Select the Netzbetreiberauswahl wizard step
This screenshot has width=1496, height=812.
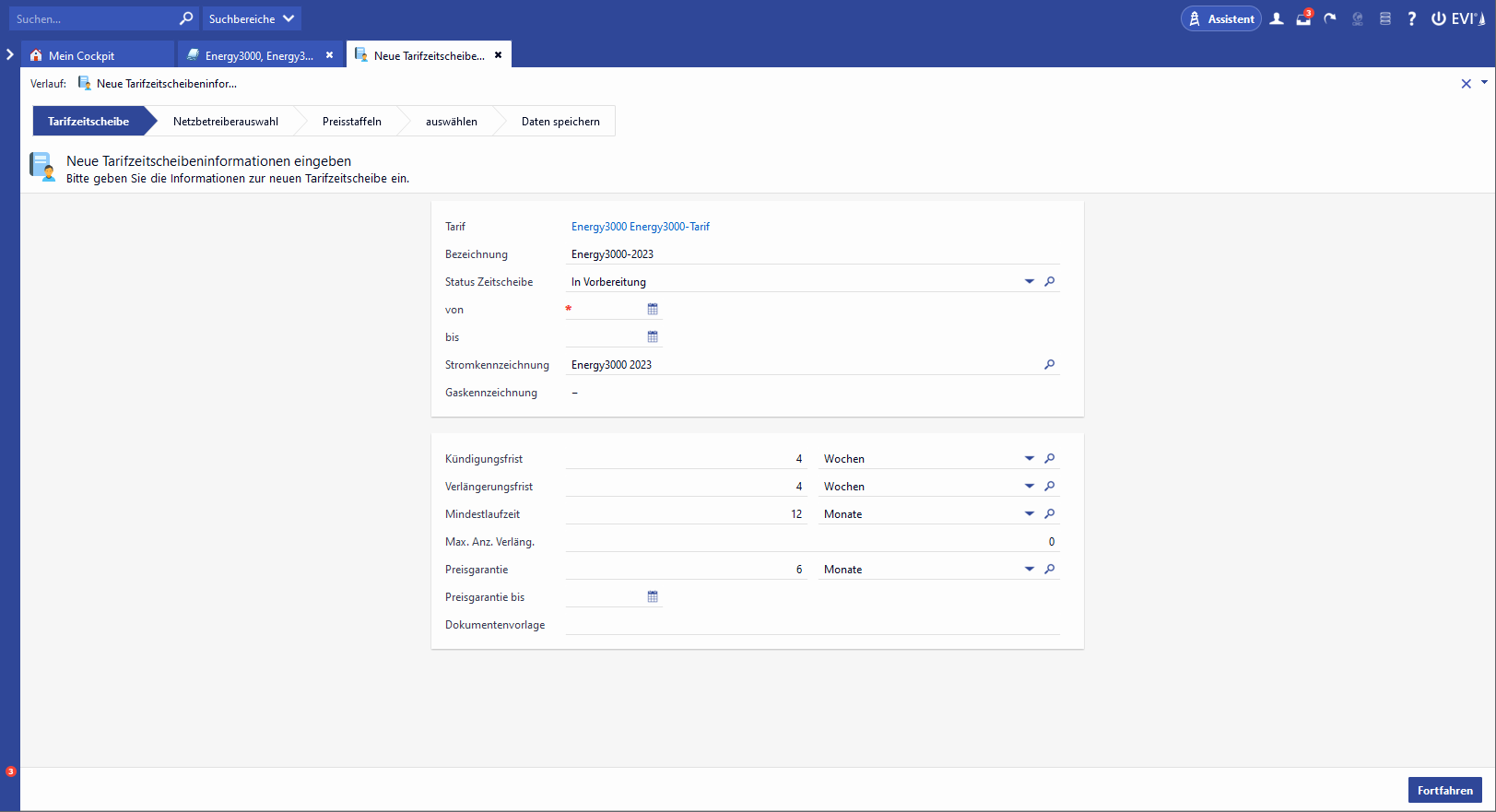[226, 122]
